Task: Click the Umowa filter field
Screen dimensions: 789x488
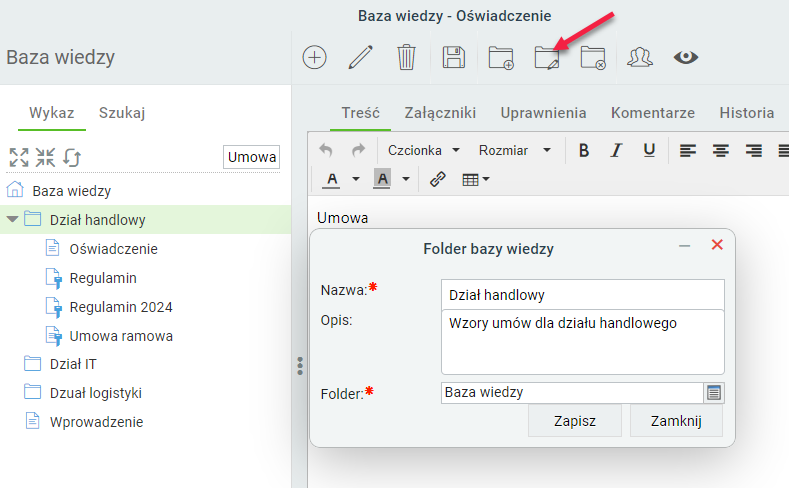Action: (x=251, y=157)
